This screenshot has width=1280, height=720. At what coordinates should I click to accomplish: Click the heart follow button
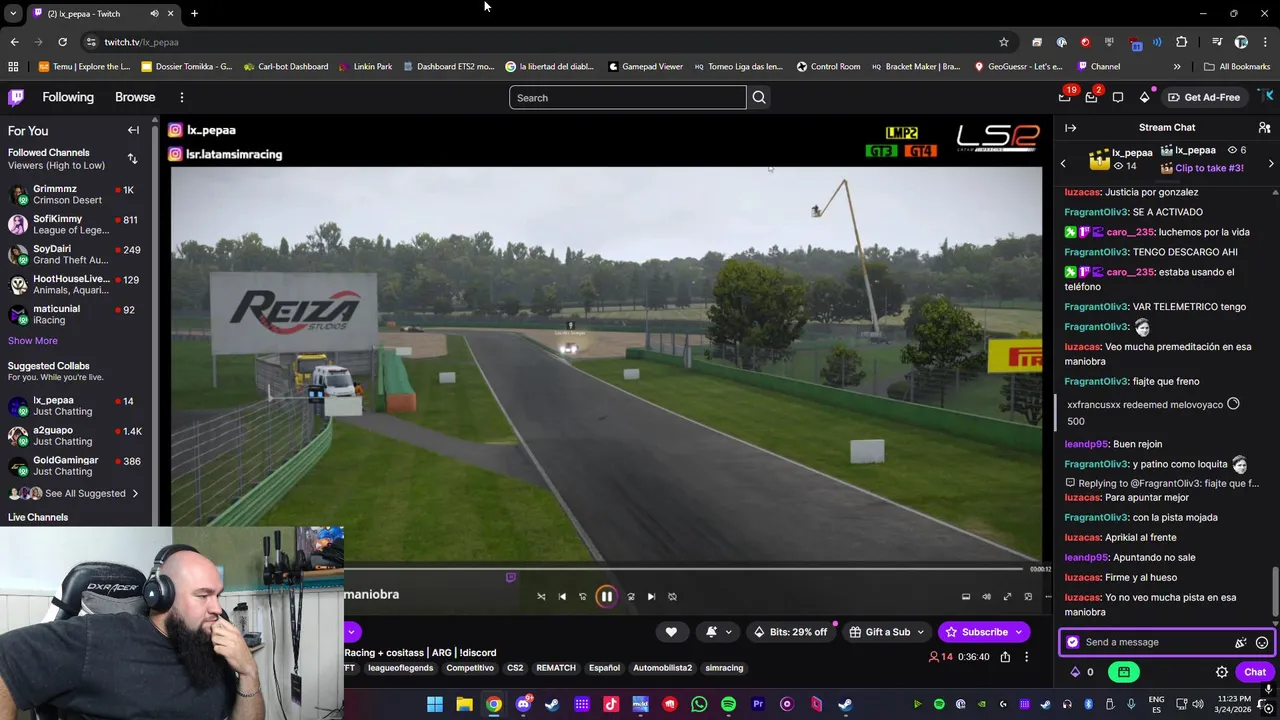671,632
